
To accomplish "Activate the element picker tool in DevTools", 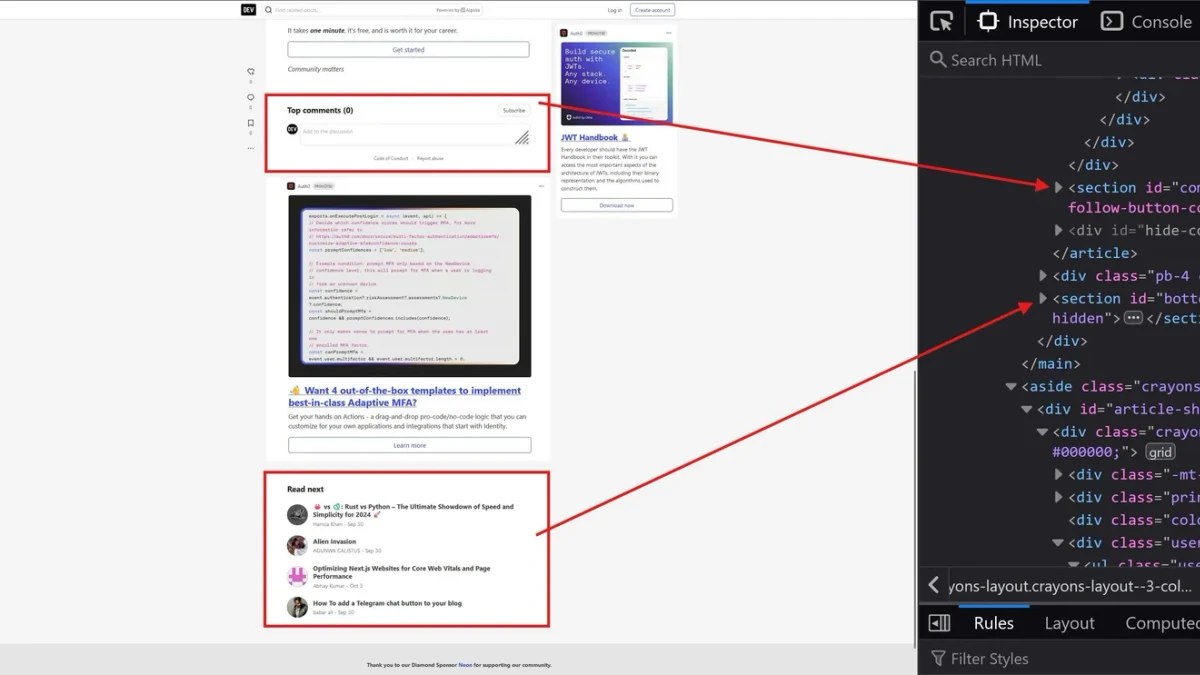I will [941, 21].
